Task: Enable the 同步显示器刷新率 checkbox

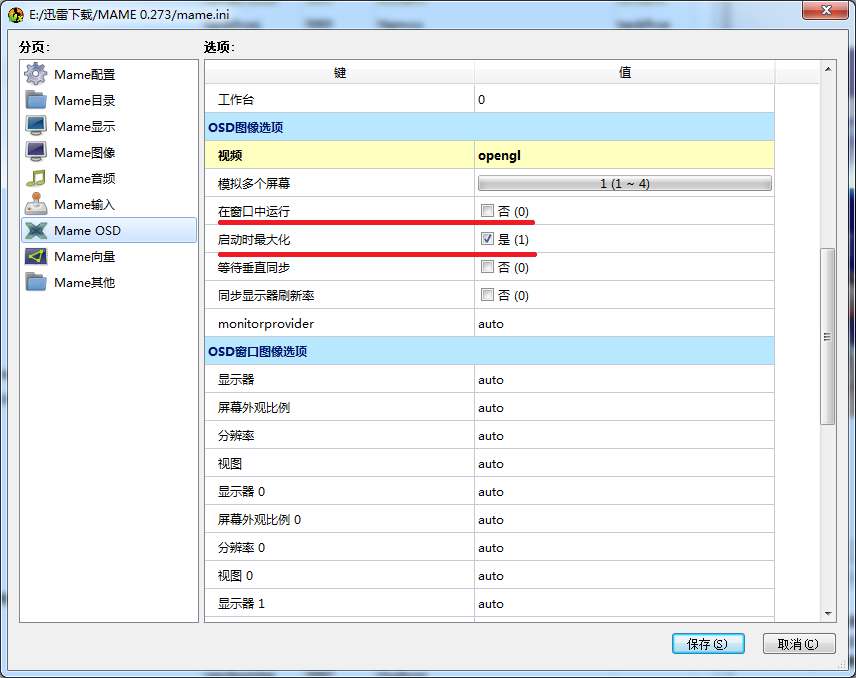Action: tap(487, 296)
